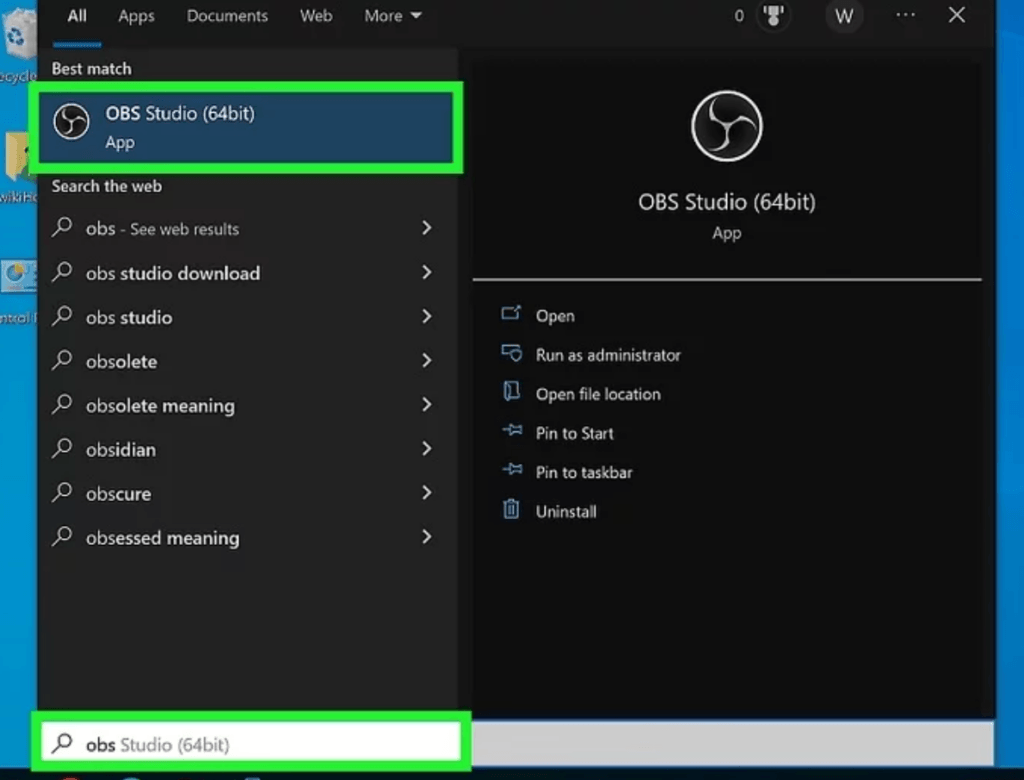Select the 'obs - See web results' suggestion
Viewport: 1024px width, 780px height.
(x=246, y=229)
